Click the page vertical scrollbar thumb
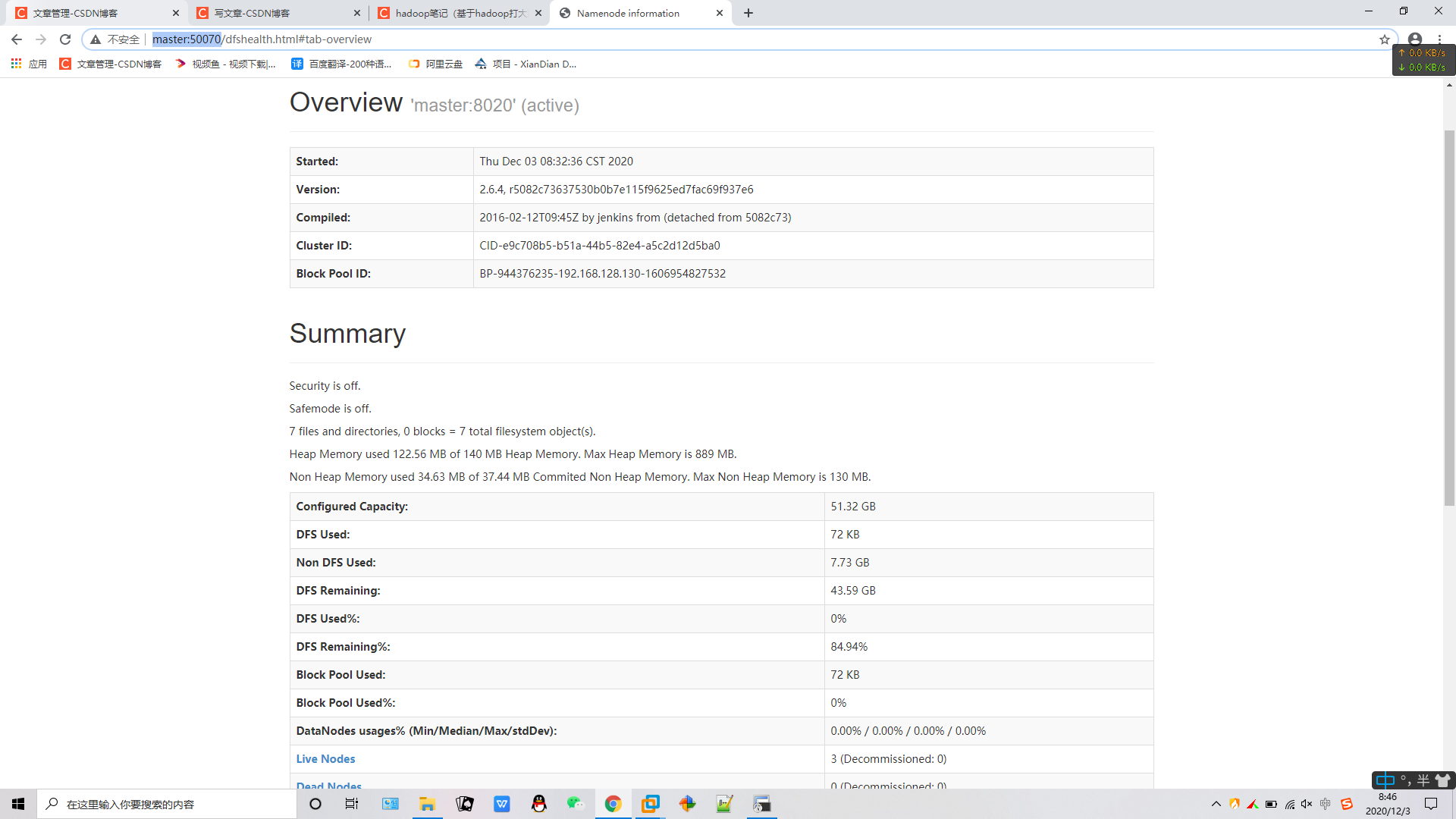 tap(1449, 318)
